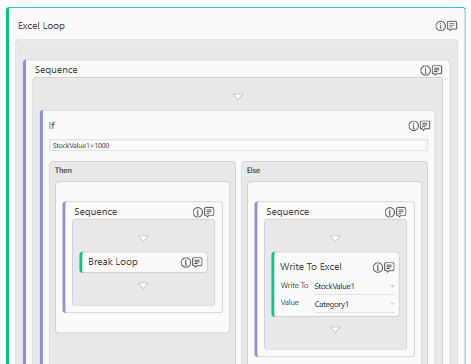Open the comment icon on If activity

pyautogui.click(x=425, y=125)
